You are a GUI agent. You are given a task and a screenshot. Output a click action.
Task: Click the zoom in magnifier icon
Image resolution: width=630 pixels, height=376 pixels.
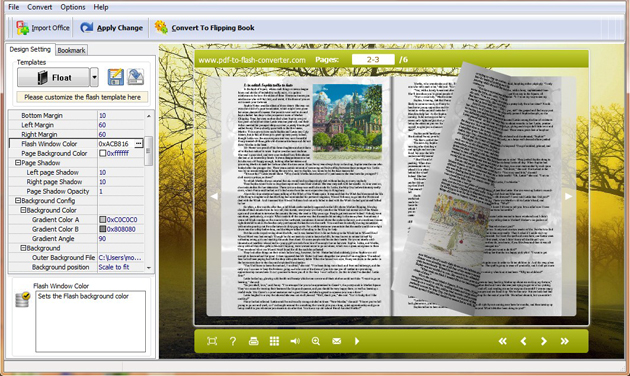click(316, 341)
